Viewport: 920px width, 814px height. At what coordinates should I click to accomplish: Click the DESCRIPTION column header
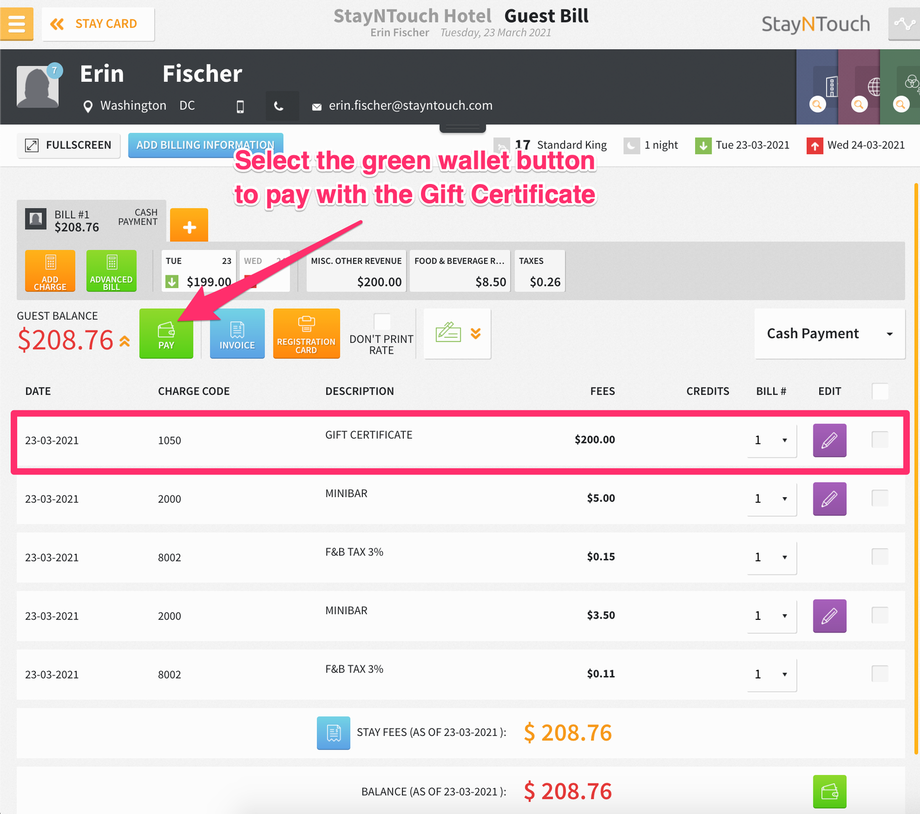coord(360,391)
